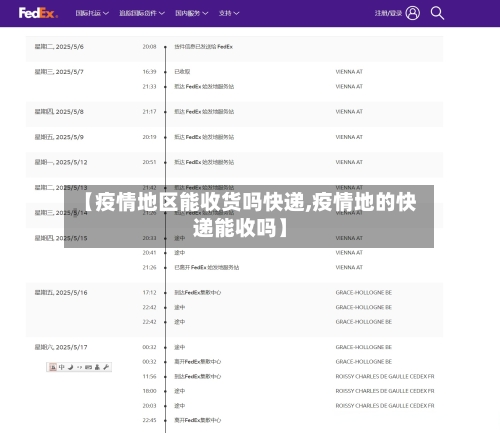Image resolution: width=500 pixels, height=433 pixels.
Task: Open the IME soft keyboard icon
Action: [x=88, y=367]
